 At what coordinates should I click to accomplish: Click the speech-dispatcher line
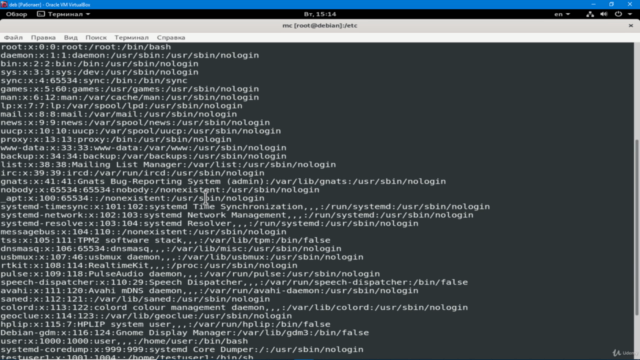pos(234,282)
